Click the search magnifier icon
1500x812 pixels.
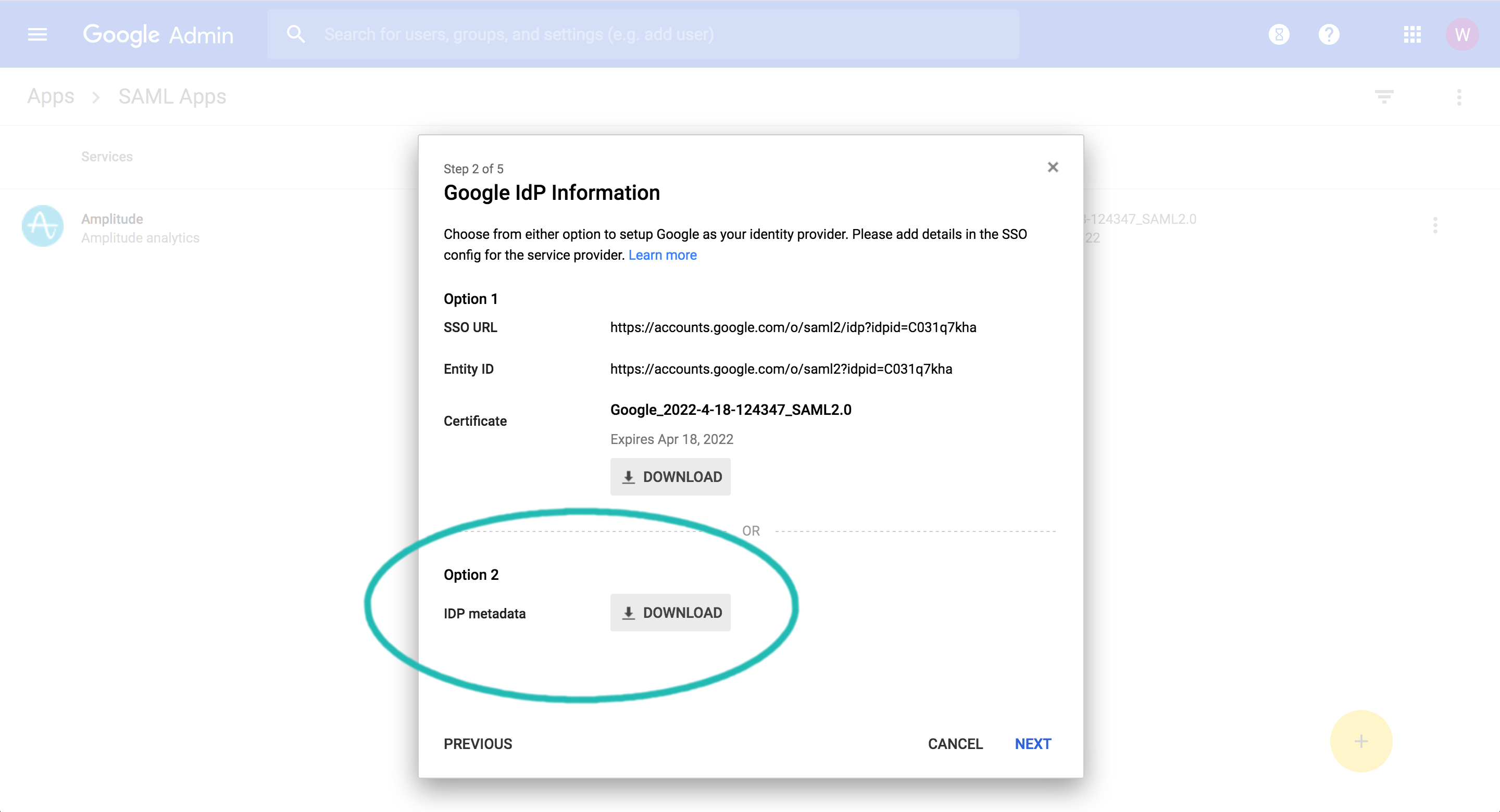pyautogui.click(x=296, y=34)
